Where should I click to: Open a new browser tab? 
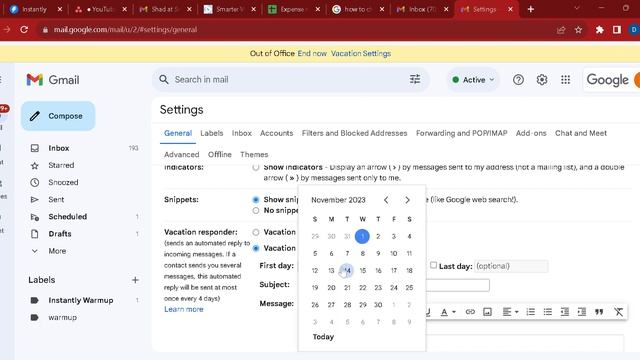[x=531, y=9]
